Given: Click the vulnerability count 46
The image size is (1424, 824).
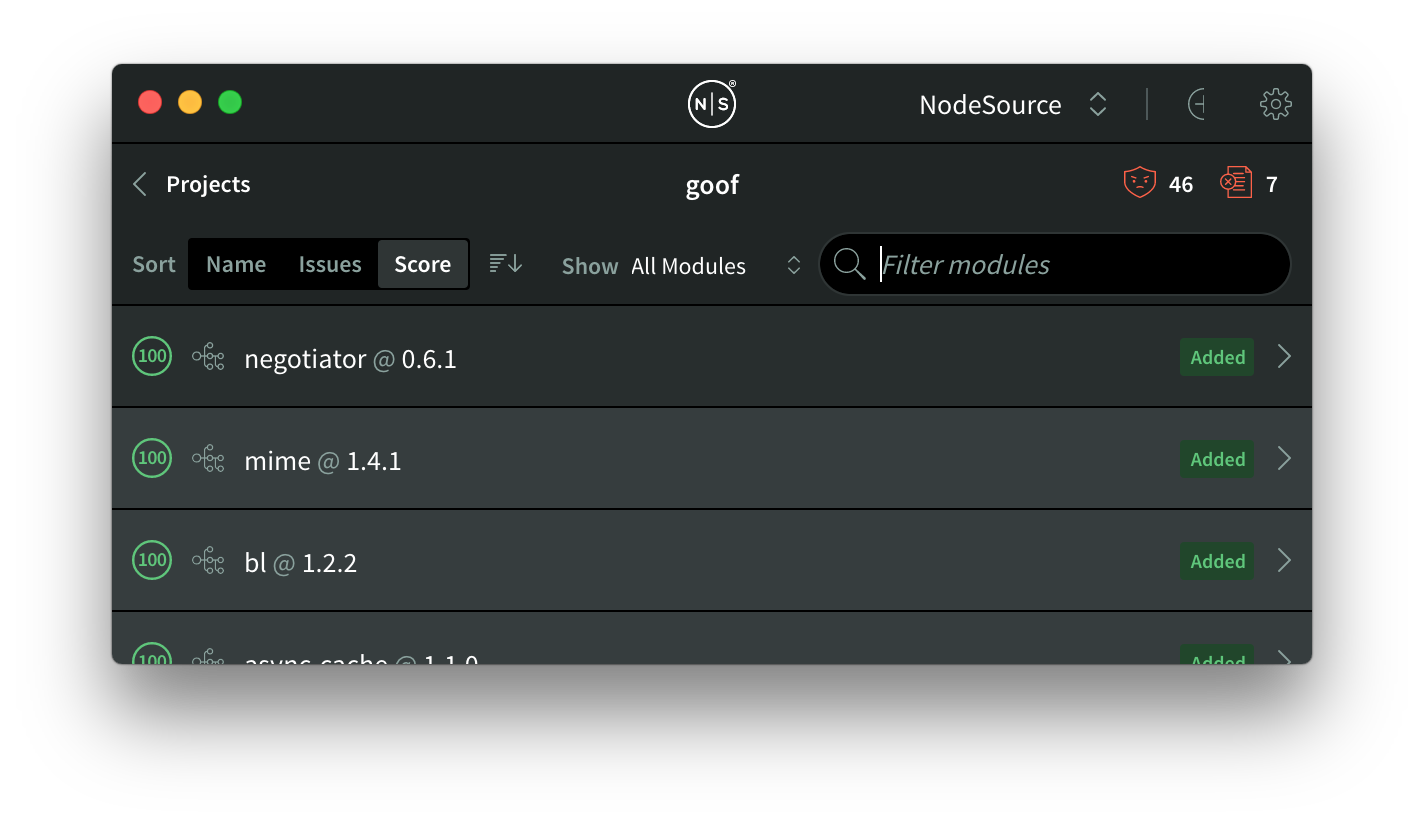Looking at the screenshot, I should pos(1181,184).
